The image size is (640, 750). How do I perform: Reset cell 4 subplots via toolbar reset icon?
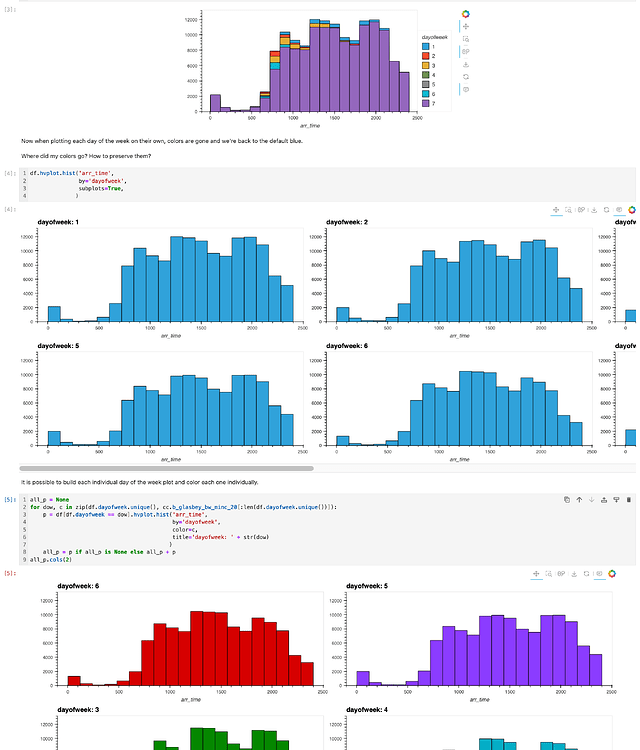coord(607,210)
